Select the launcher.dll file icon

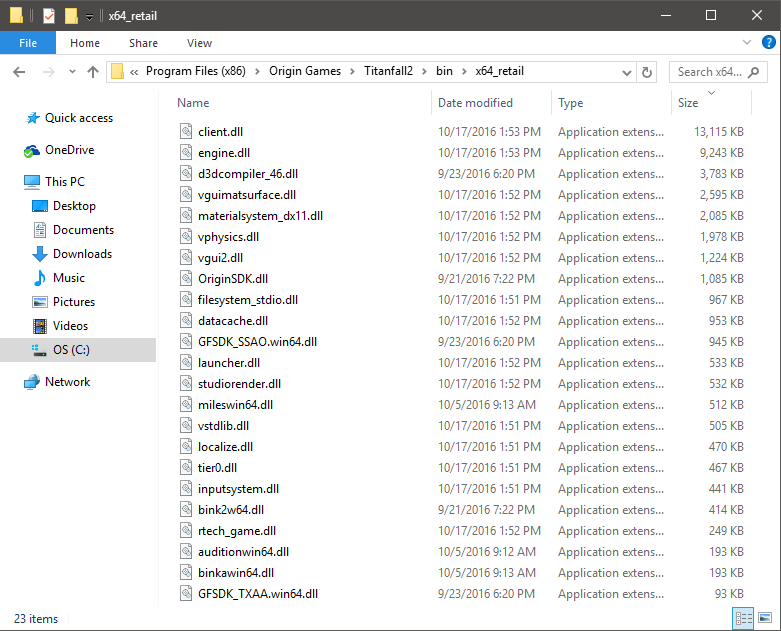point(186,363)
